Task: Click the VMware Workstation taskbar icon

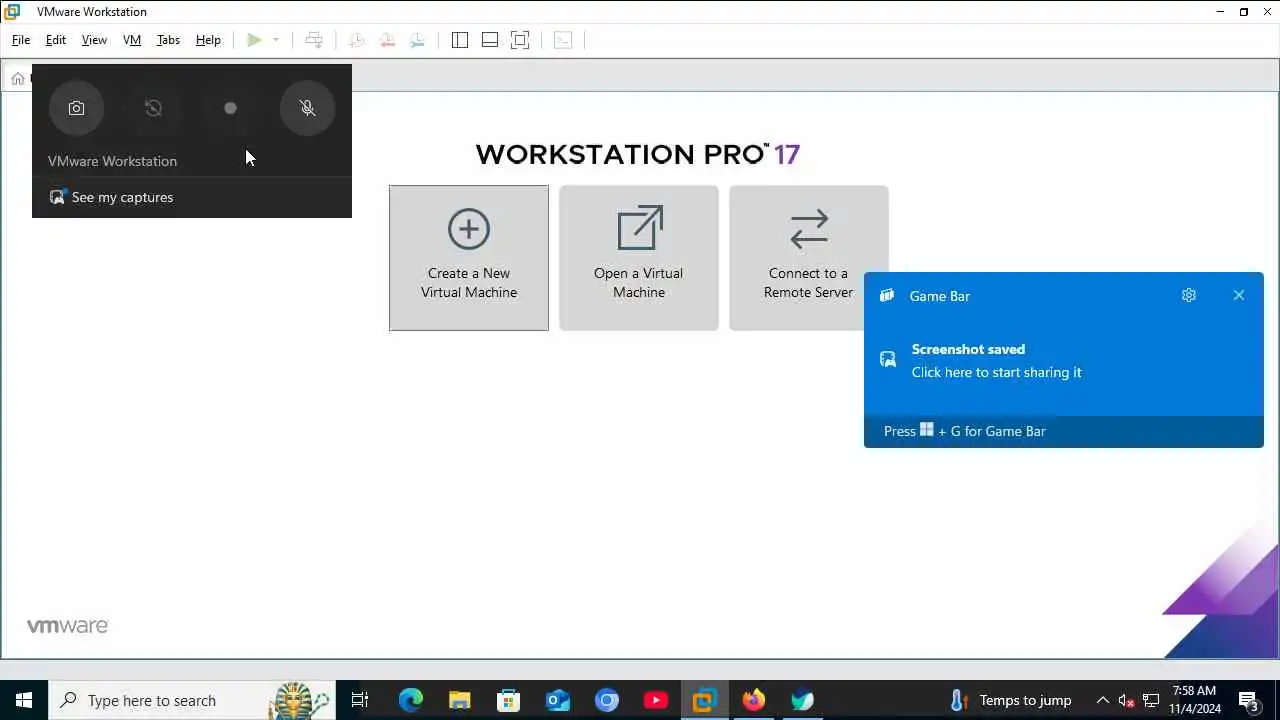Action: tap(704, 700)
